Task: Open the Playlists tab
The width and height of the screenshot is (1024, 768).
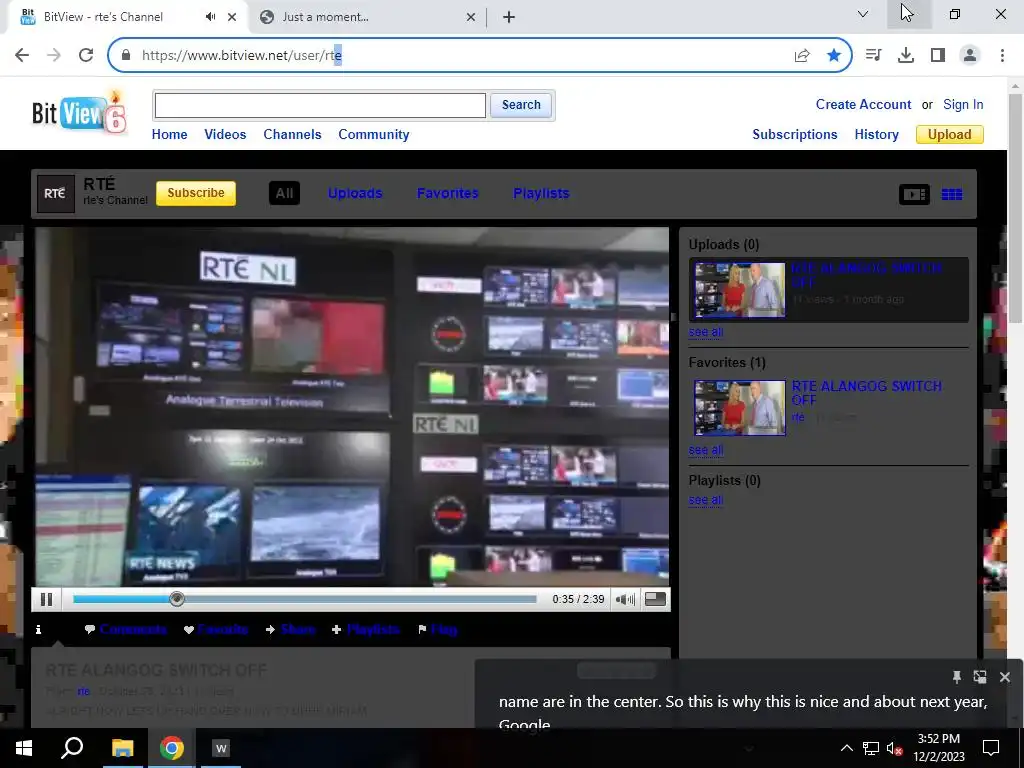Action: 541,193
